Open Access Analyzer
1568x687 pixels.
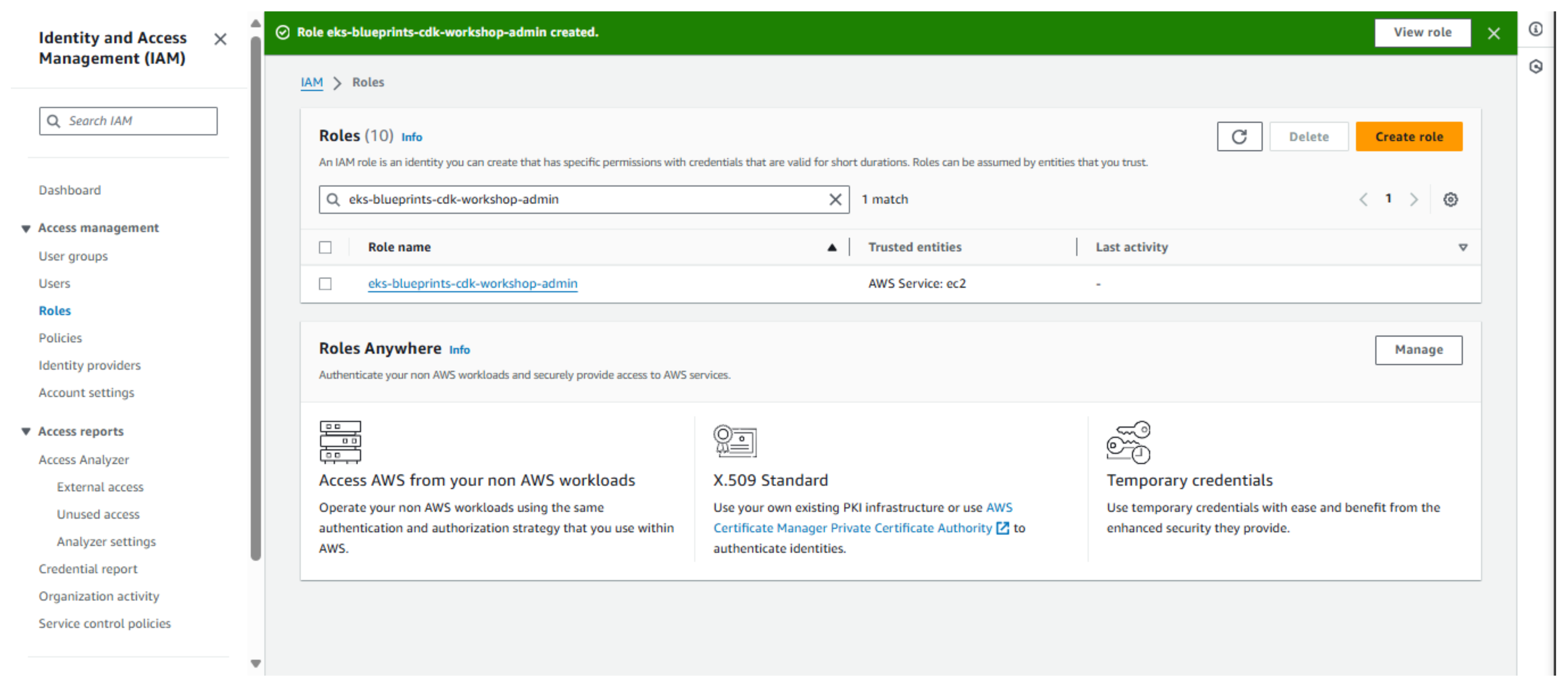click(x=84, y=460)
